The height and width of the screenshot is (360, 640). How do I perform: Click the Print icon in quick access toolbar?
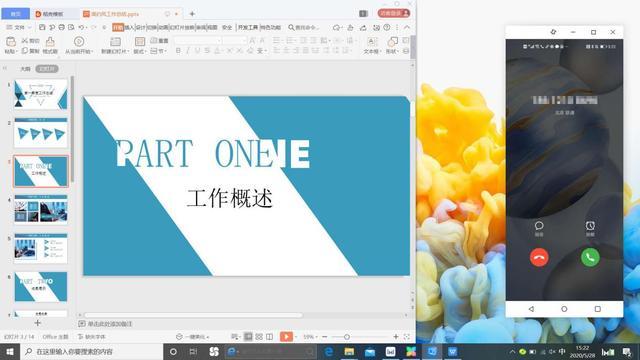click(x=62, y=27)
